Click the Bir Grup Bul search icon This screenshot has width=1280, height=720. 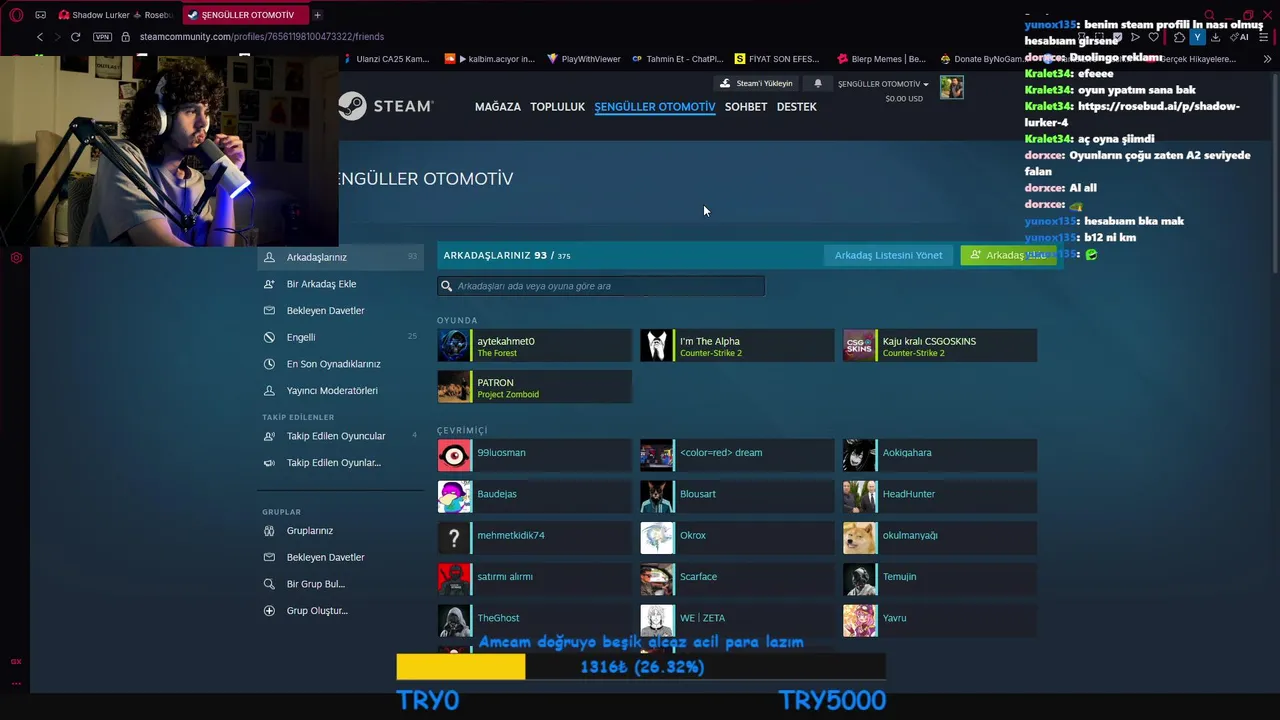pos(269,584)
